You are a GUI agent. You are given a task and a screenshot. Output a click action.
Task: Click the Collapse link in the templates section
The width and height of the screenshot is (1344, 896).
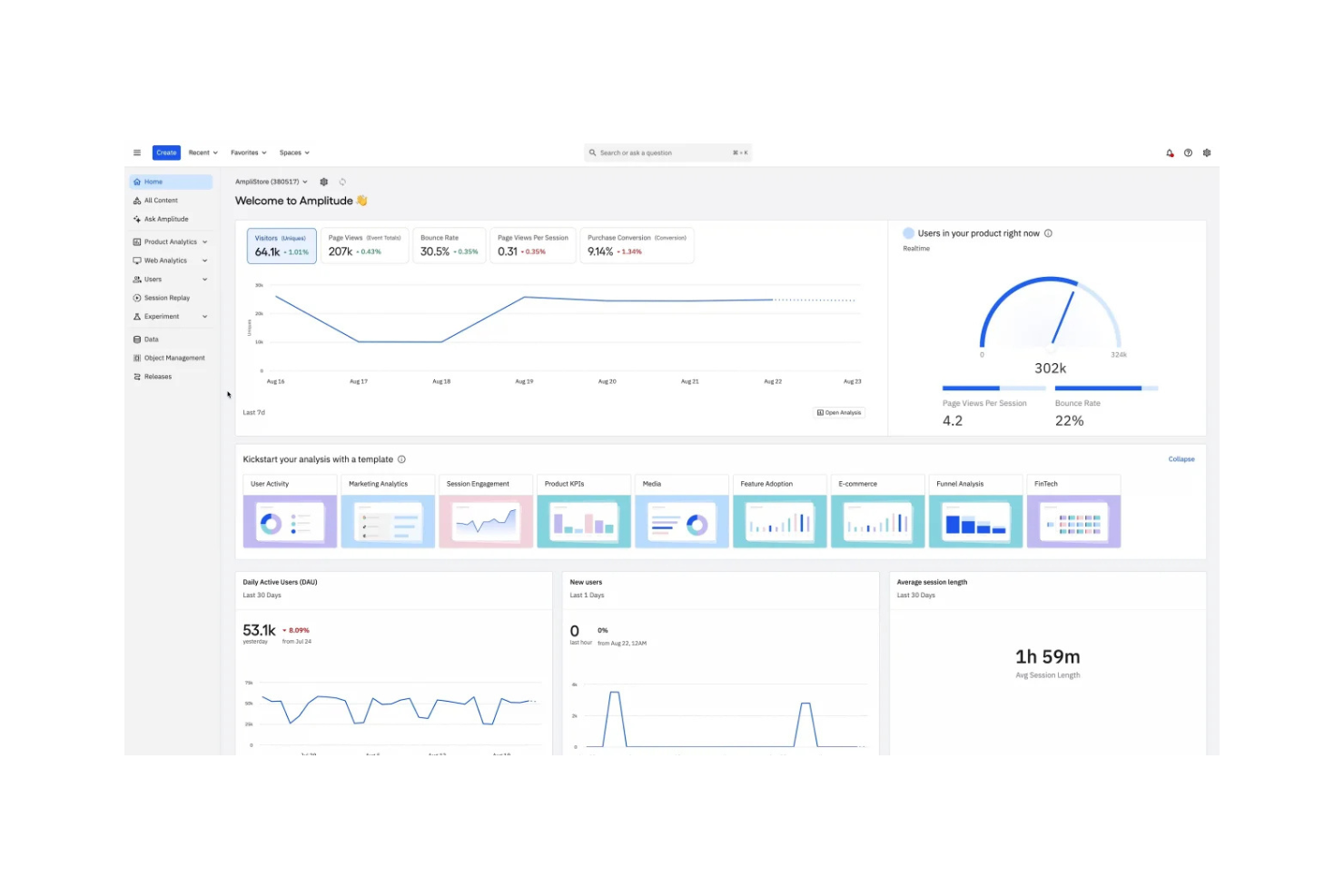(1181, 459)
